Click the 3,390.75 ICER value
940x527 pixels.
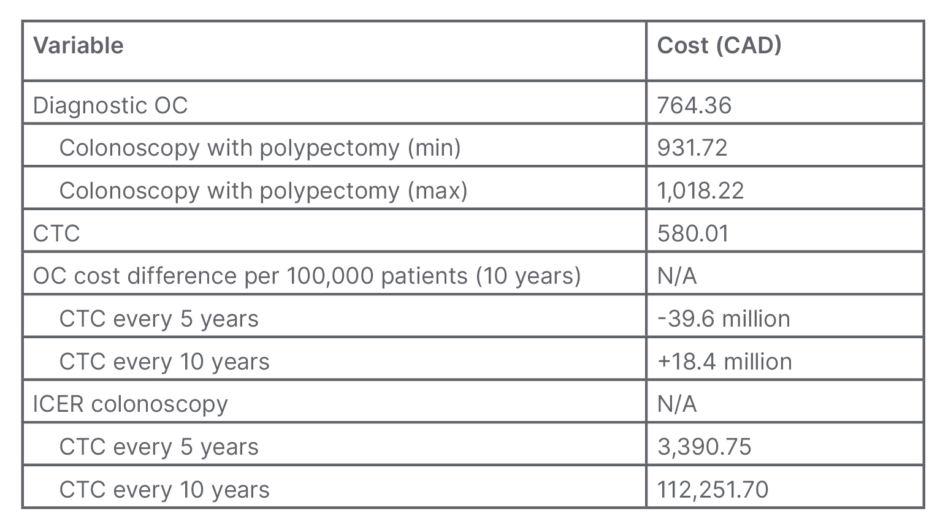[703, 447]
